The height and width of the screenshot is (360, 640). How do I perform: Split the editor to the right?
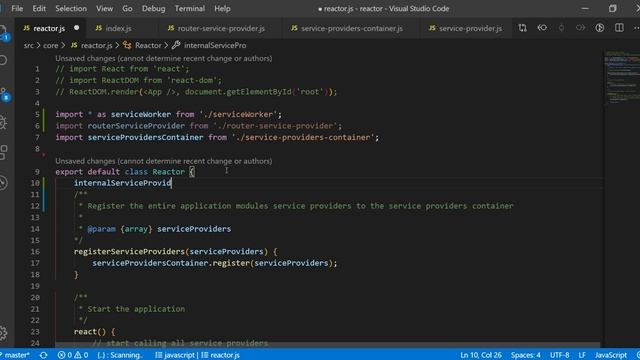point(619,28)
